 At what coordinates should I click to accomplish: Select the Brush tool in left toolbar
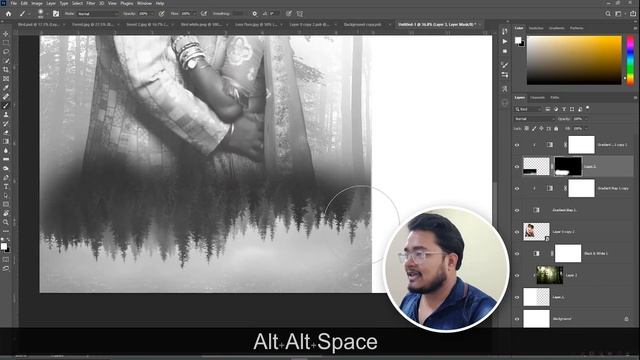[6, 106]
